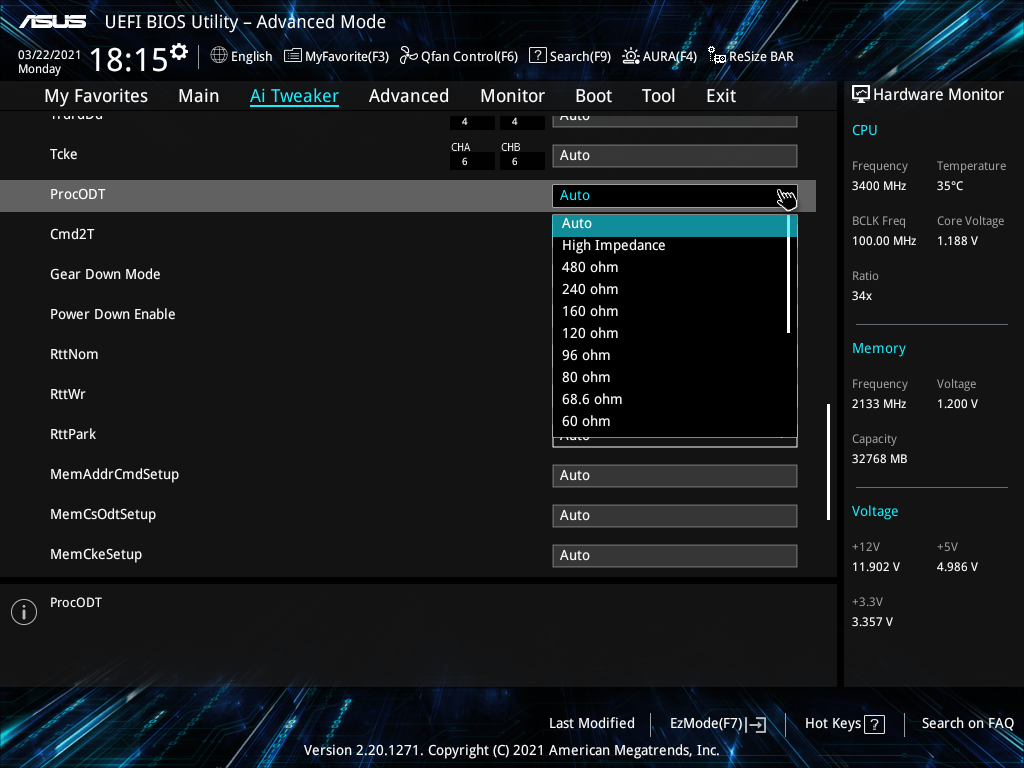Choose 80 ohm option
The image size is (1024, 768).
[670, 377]
